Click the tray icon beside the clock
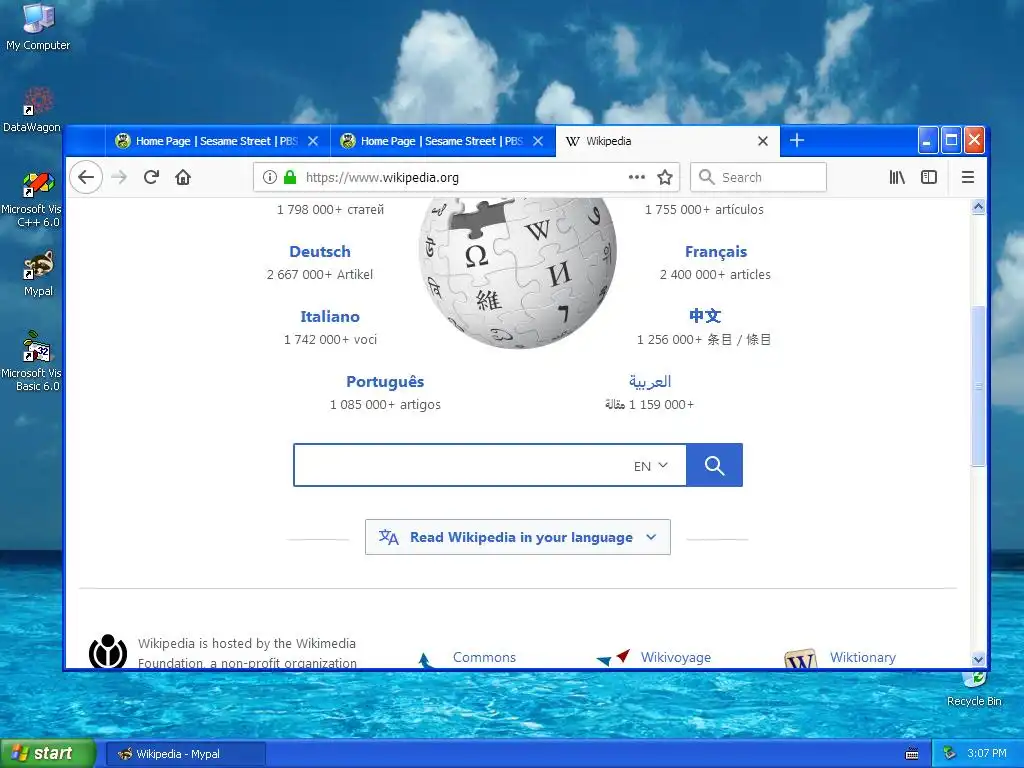 coord(950,753)
